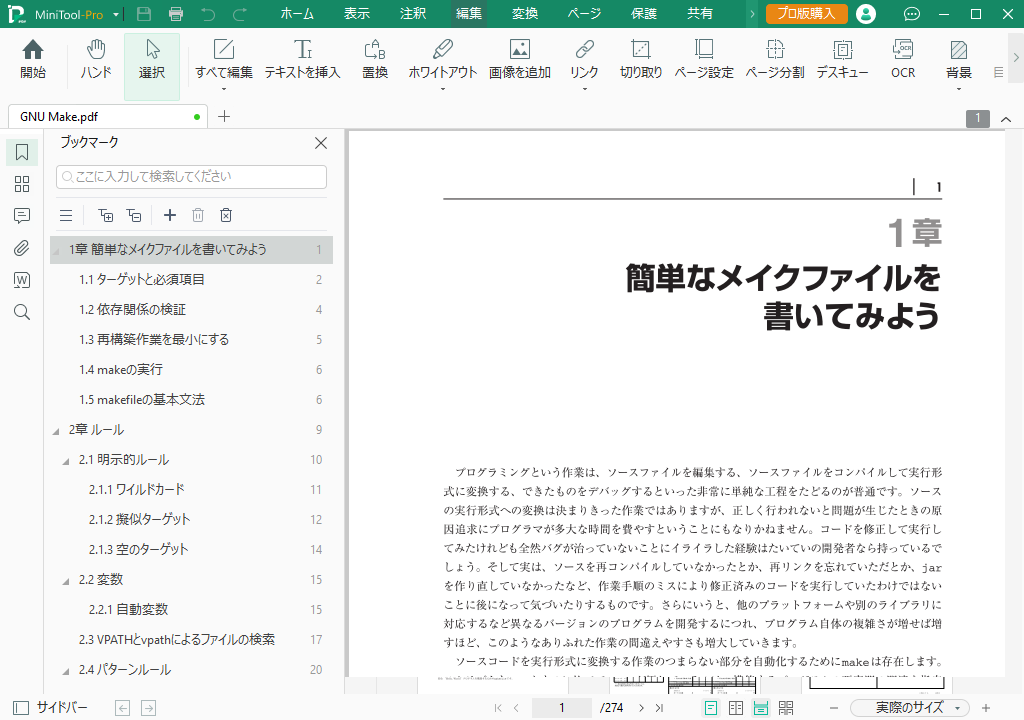Switch to the 変換 ribbon tab
Viewport: 1024px width, 720px height.
pos(525,14)
